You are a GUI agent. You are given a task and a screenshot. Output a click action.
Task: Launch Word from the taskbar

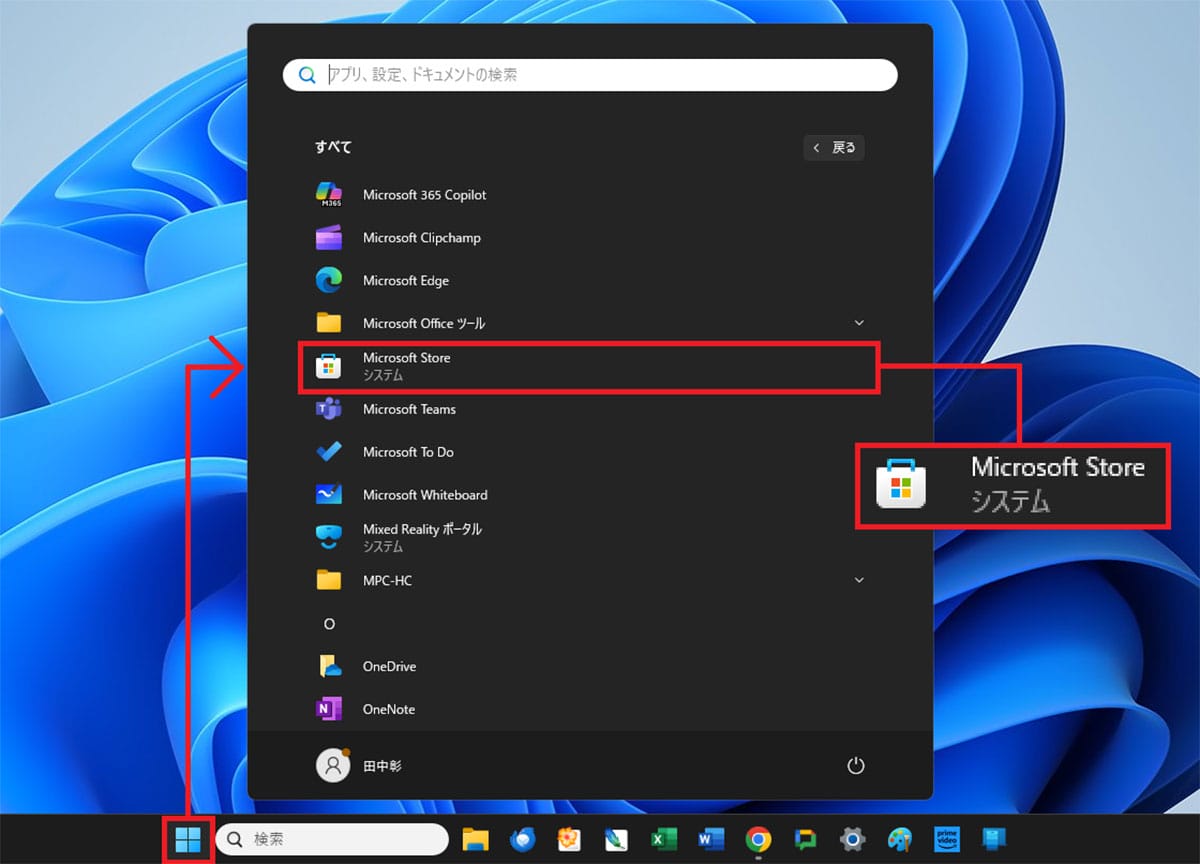click(x=710, y=839)
